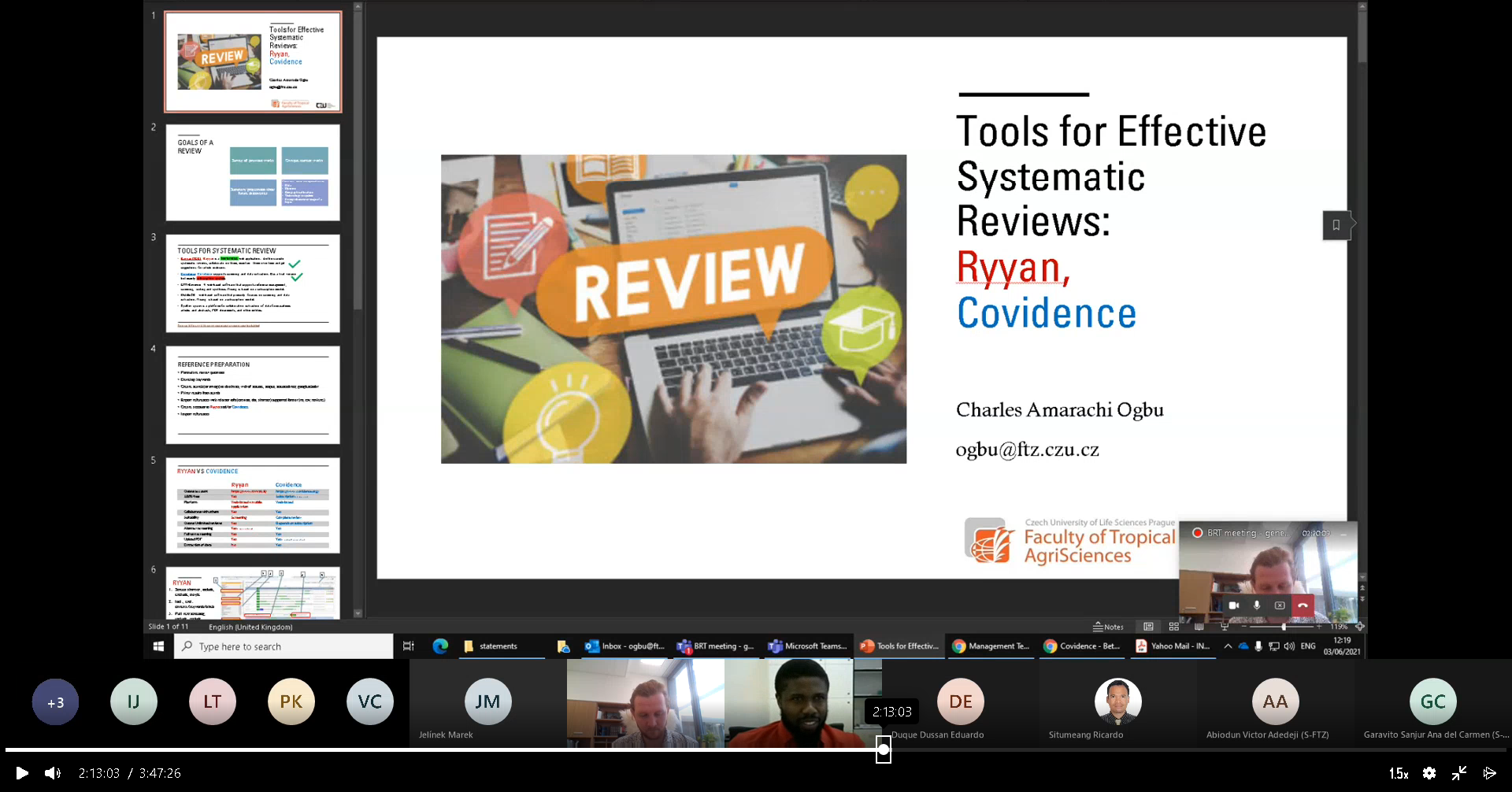Seek using the video progress bar handle

(x=884, y=749)
